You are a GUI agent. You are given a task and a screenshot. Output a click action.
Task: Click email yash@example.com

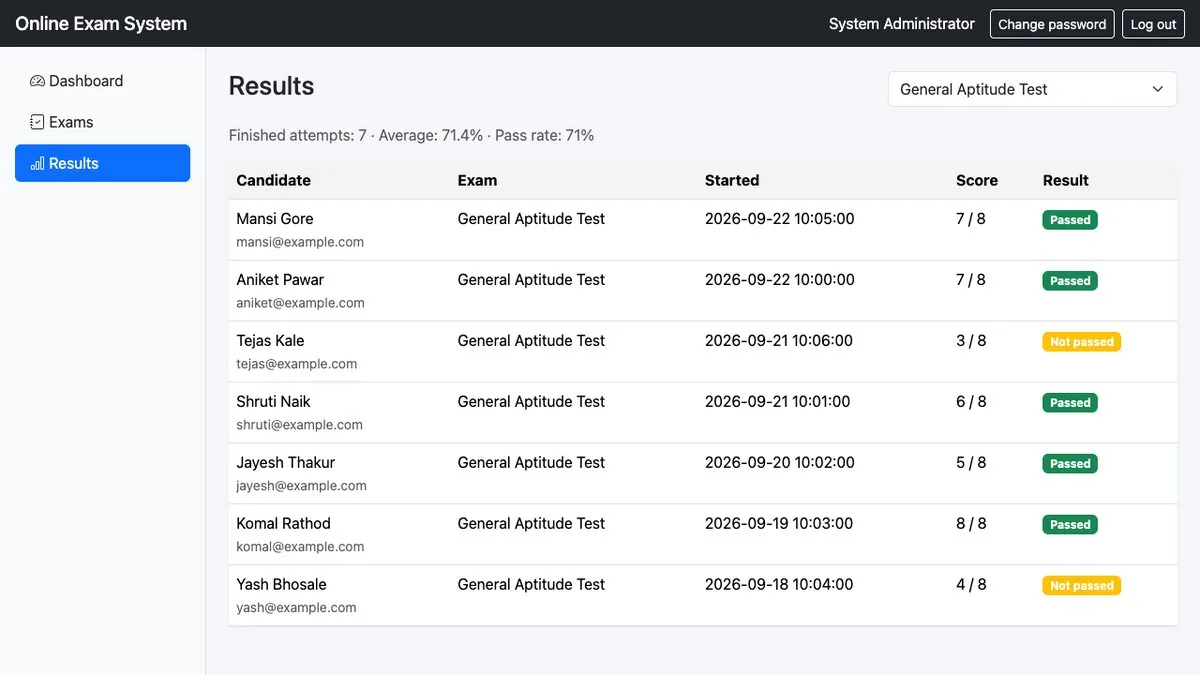pyautogui.click(x=296, y=608)
